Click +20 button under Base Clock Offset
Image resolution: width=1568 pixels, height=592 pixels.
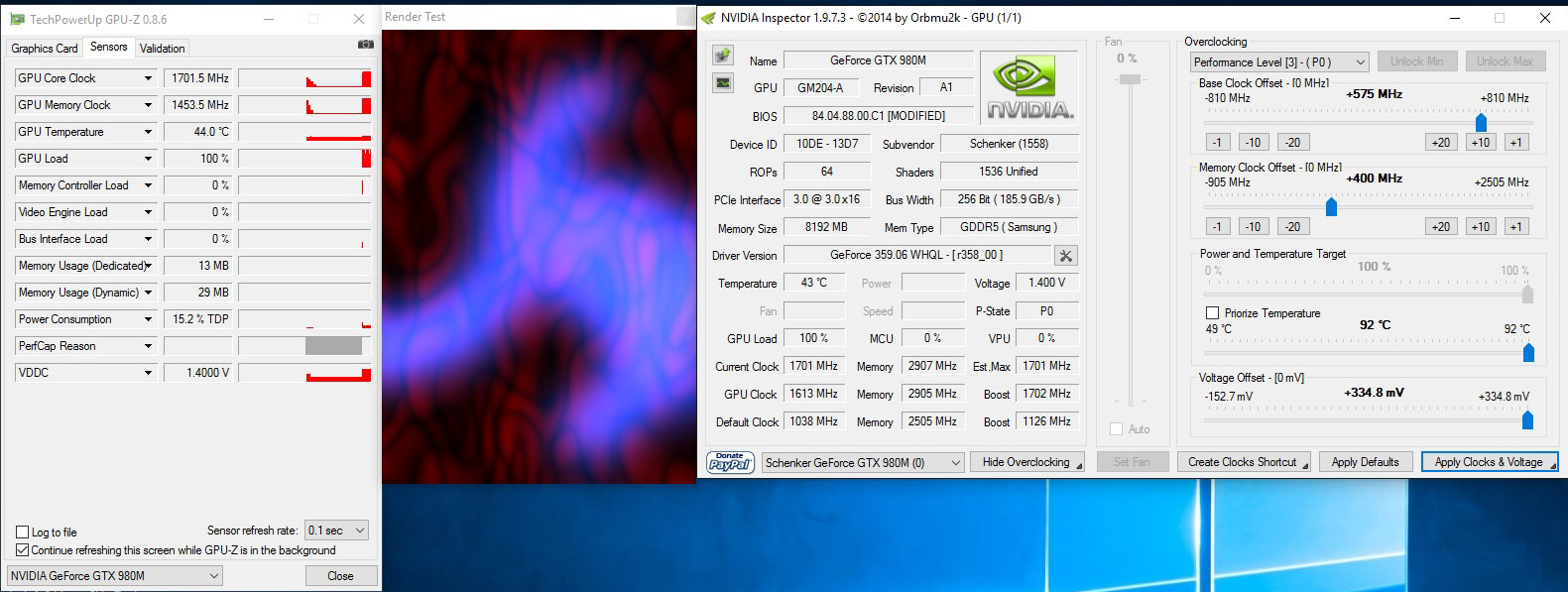point(1441,143)
